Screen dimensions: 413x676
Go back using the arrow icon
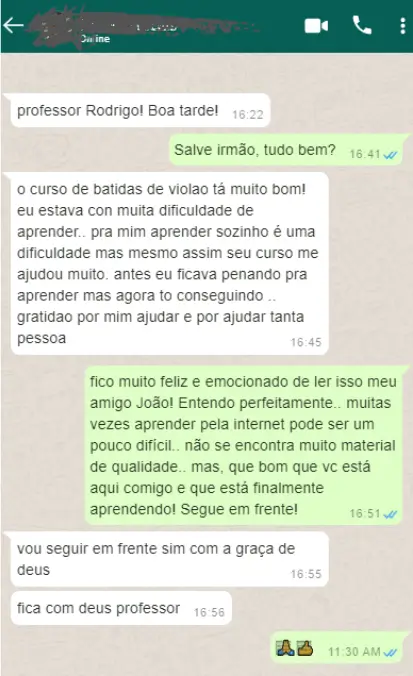(13, 25)
